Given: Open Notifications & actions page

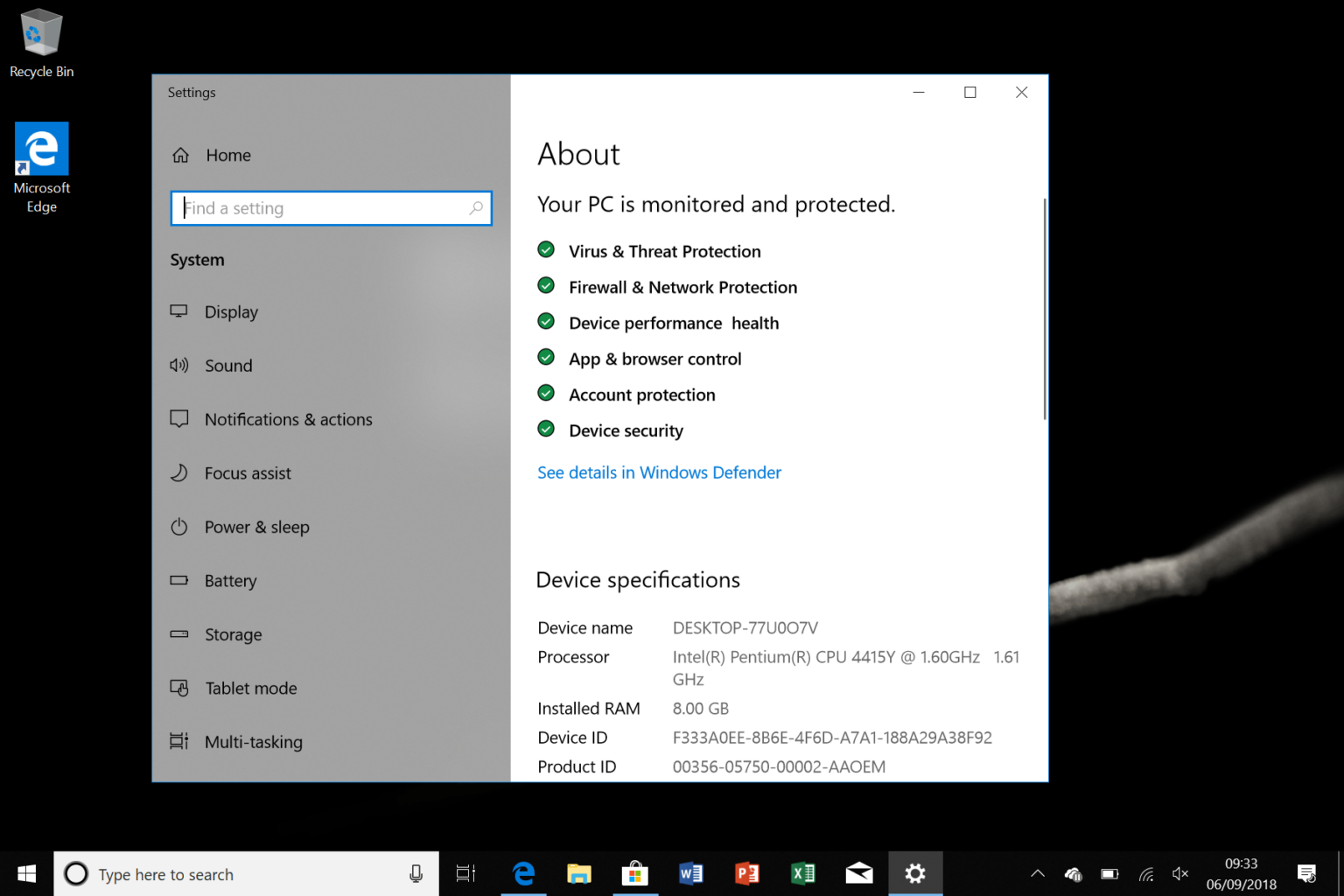Looking at the screenshot, I should (x=288, y=420).
